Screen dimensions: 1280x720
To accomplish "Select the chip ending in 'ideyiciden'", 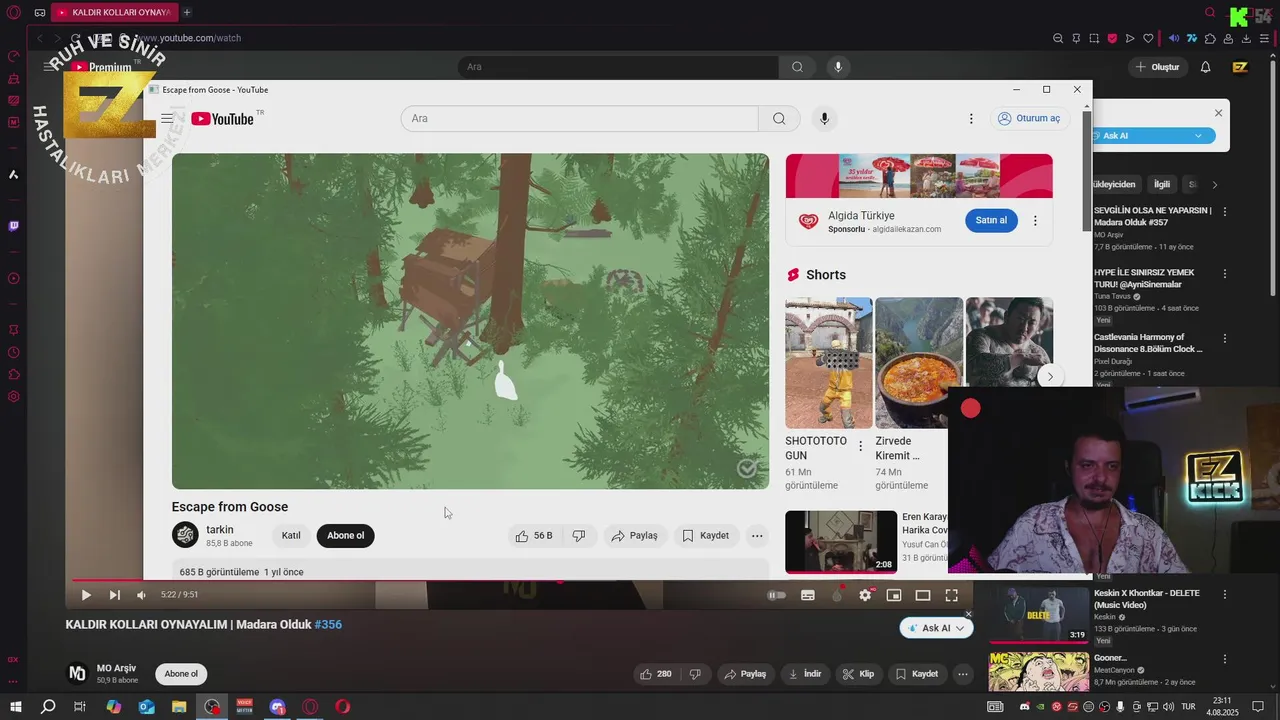I will coord(1115,185).
